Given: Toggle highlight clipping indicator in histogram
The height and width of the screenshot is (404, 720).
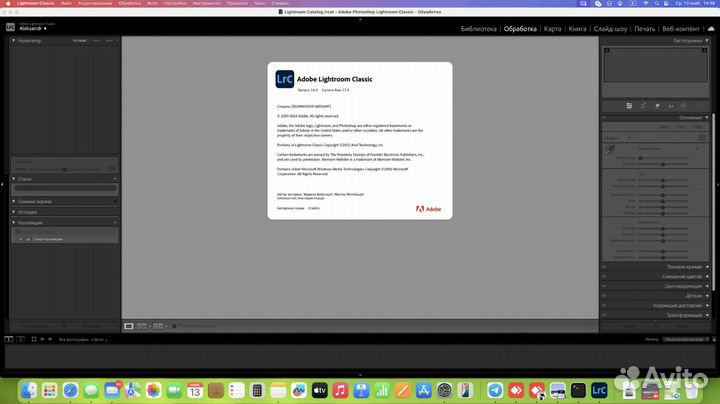Looking at the screenshot, I should click(704, 50).
